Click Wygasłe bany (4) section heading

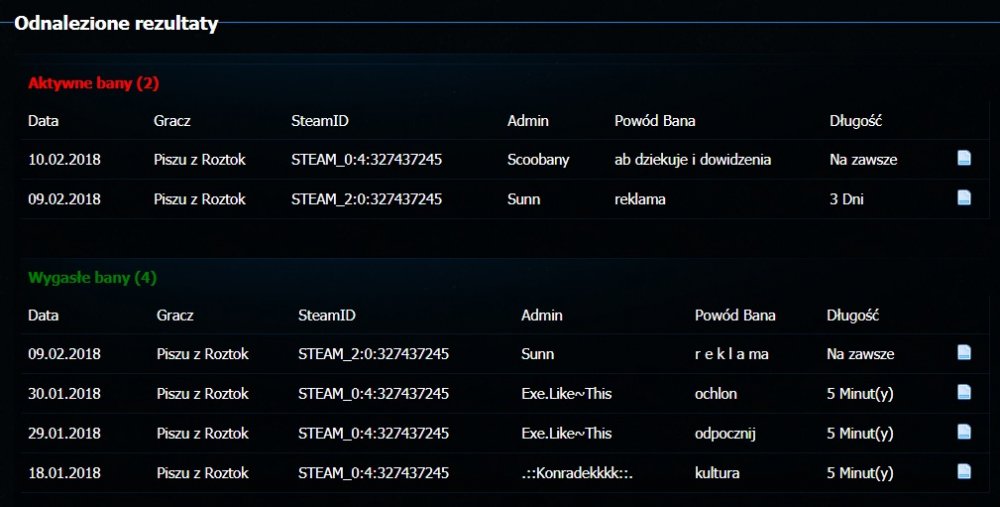point(92,277)
